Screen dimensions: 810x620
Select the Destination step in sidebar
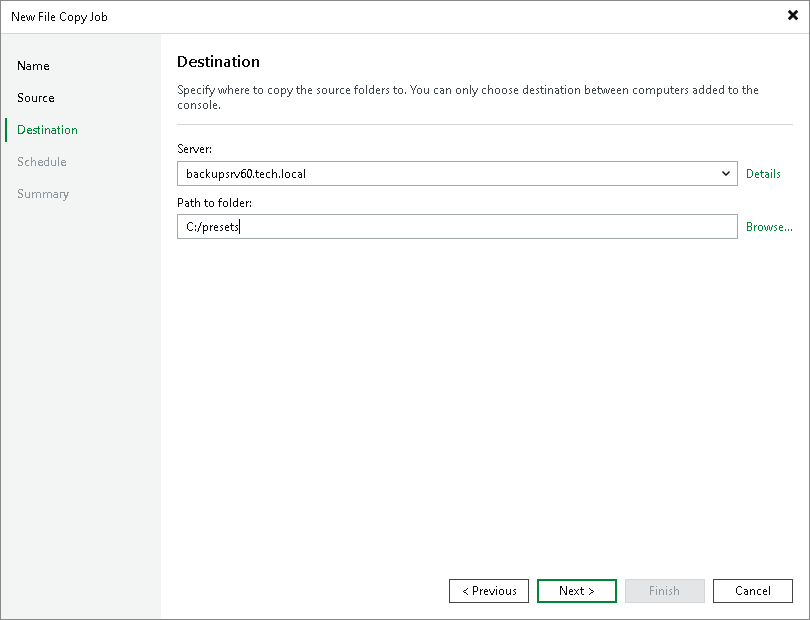tap(48, 130)
